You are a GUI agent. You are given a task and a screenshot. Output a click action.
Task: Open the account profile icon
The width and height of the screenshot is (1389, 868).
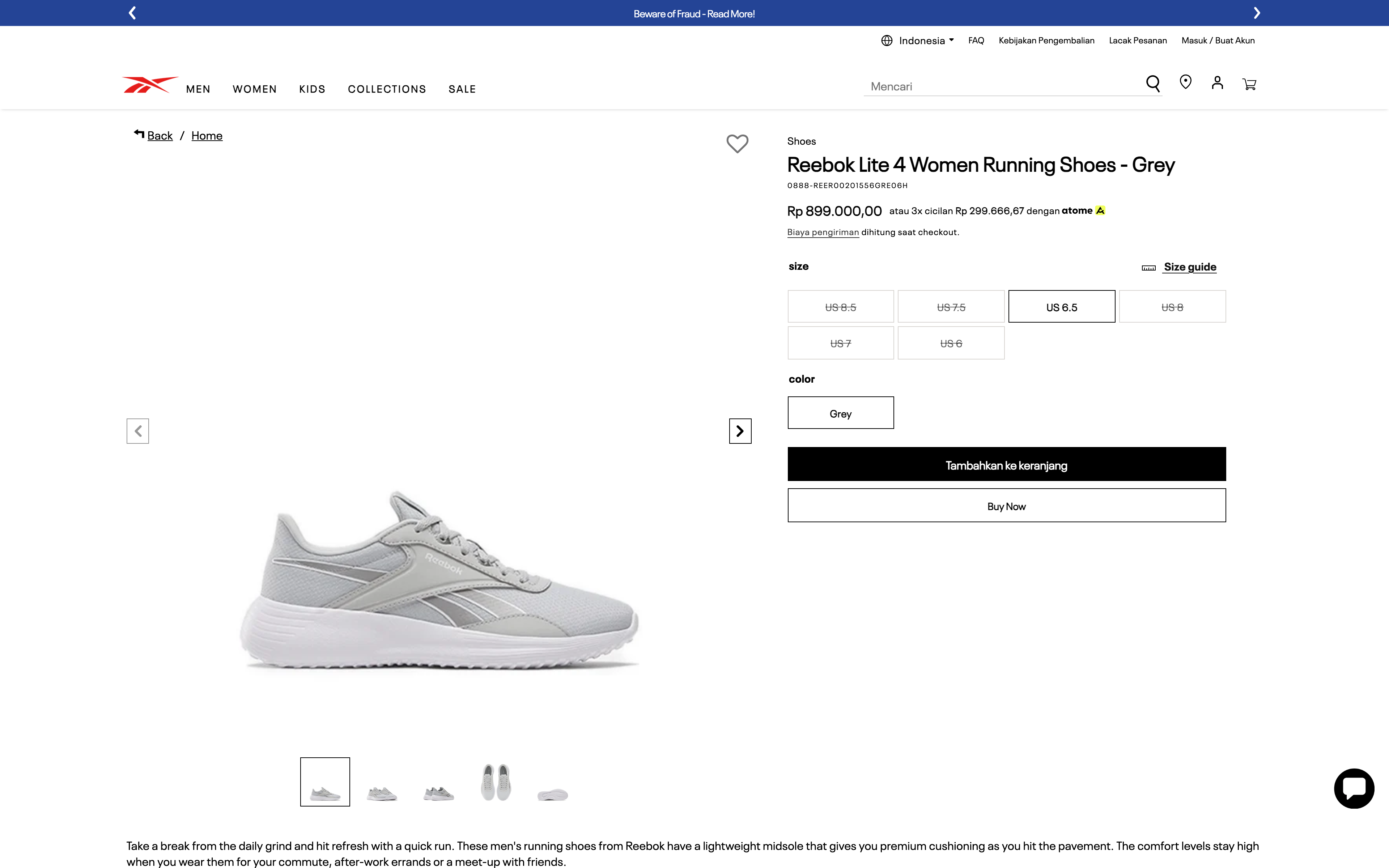(1218, 84)
